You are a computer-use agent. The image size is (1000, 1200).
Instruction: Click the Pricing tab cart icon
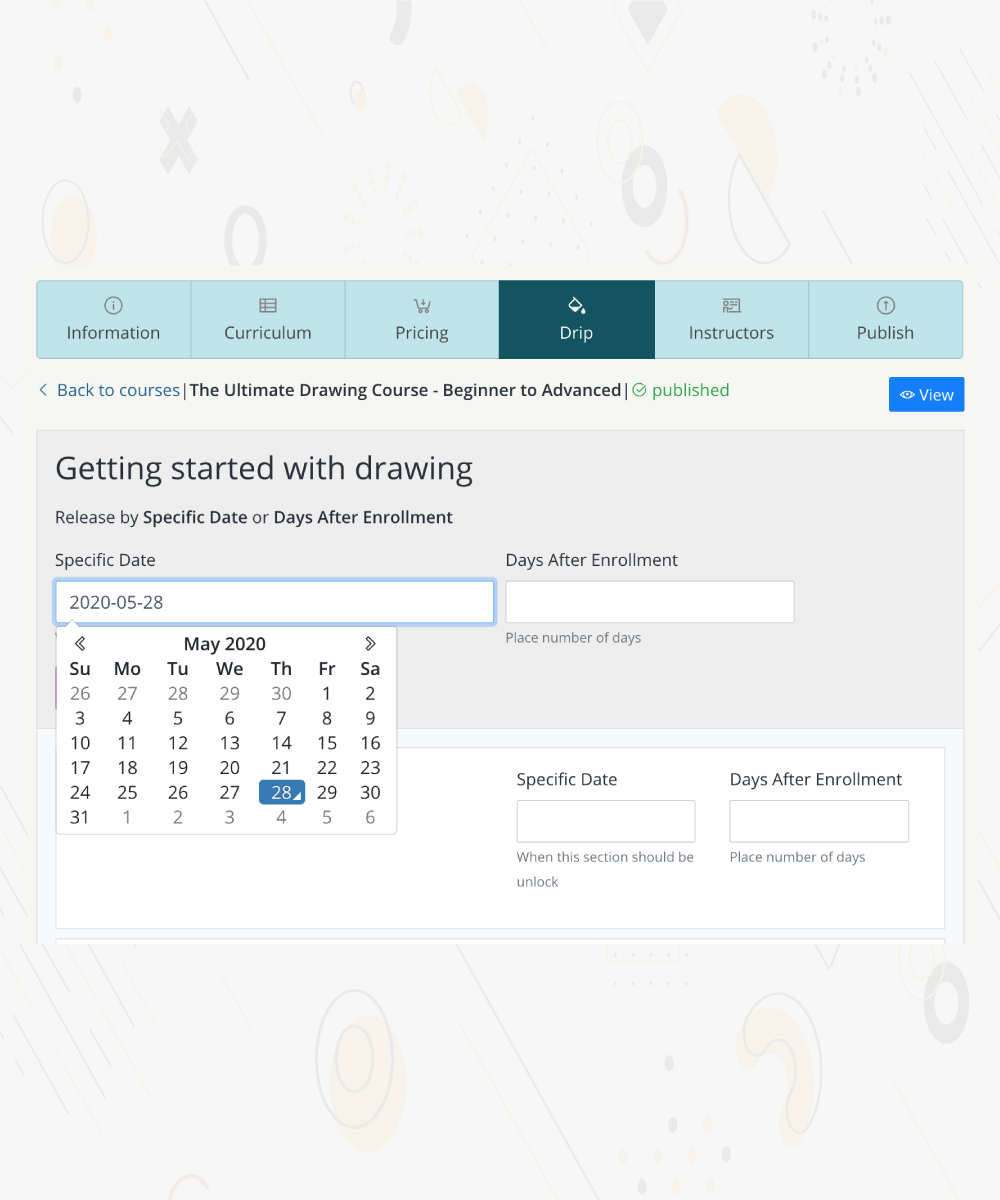coord(422,305)
